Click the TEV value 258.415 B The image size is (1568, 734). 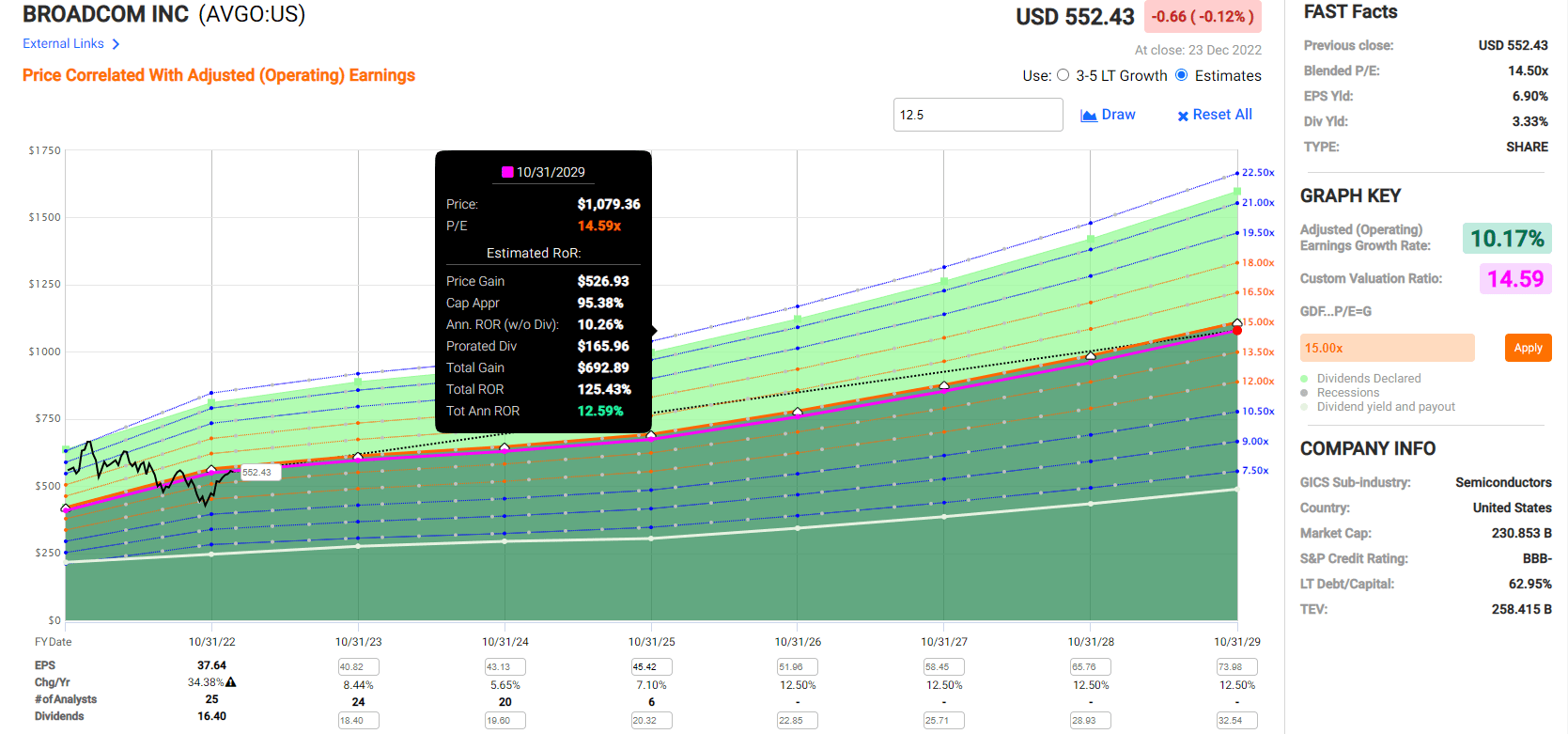tap(1521, 609)
